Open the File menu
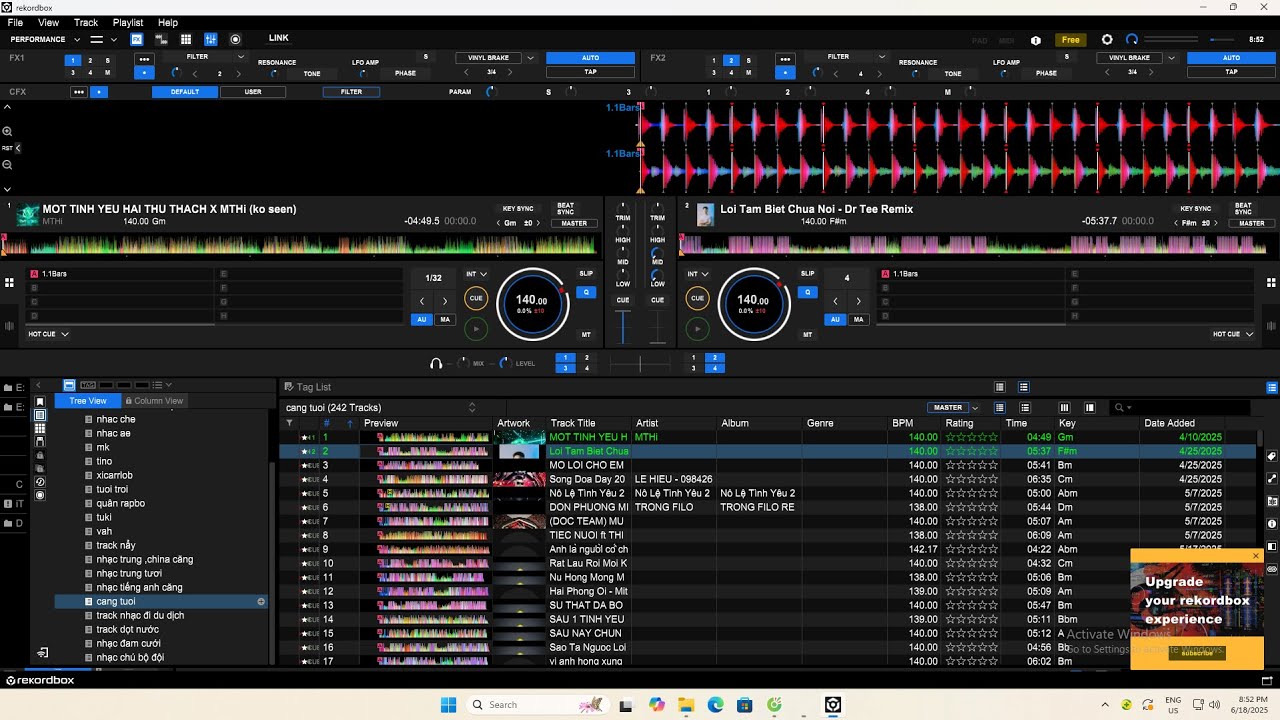 pyautogui.click(x=15, y=22)
